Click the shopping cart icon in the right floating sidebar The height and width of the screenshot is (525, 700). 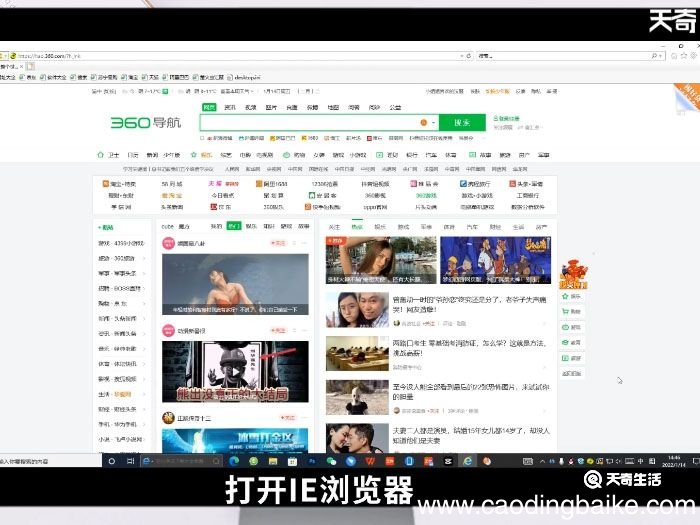tap(565, 312)
